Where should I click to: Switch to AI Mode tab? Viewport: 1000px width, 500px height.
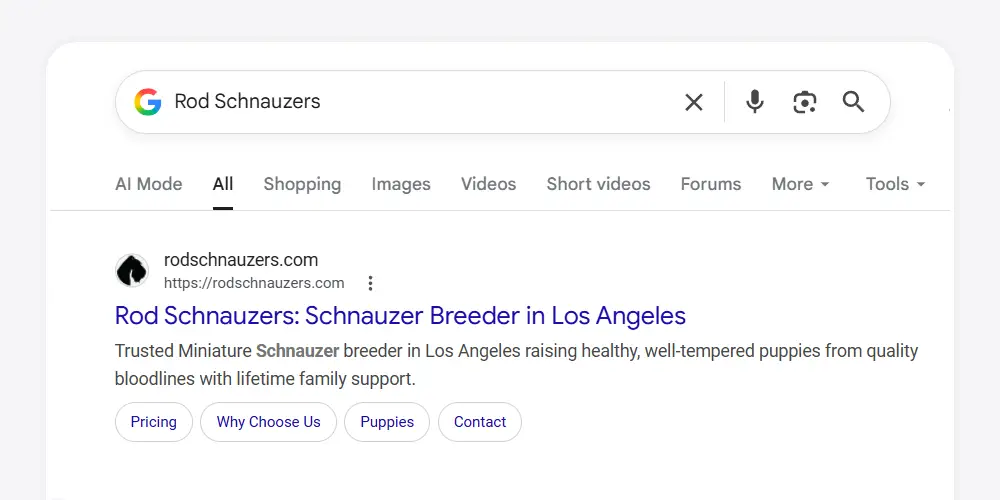pyautogui.click(x=149, y=184)
